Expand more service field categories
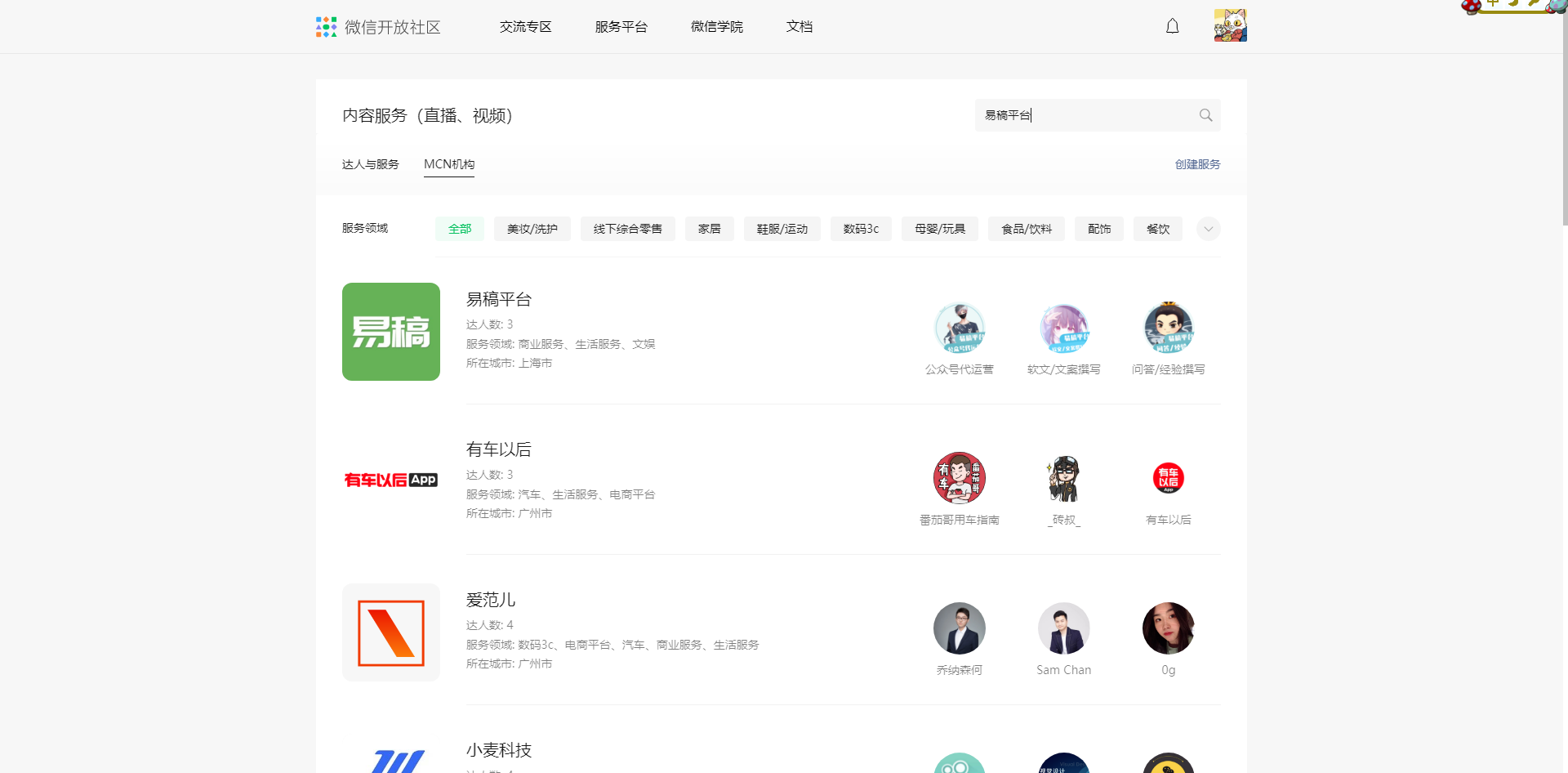The height and width of the screenshot is (773, 1568). [x=1209, y=229]
